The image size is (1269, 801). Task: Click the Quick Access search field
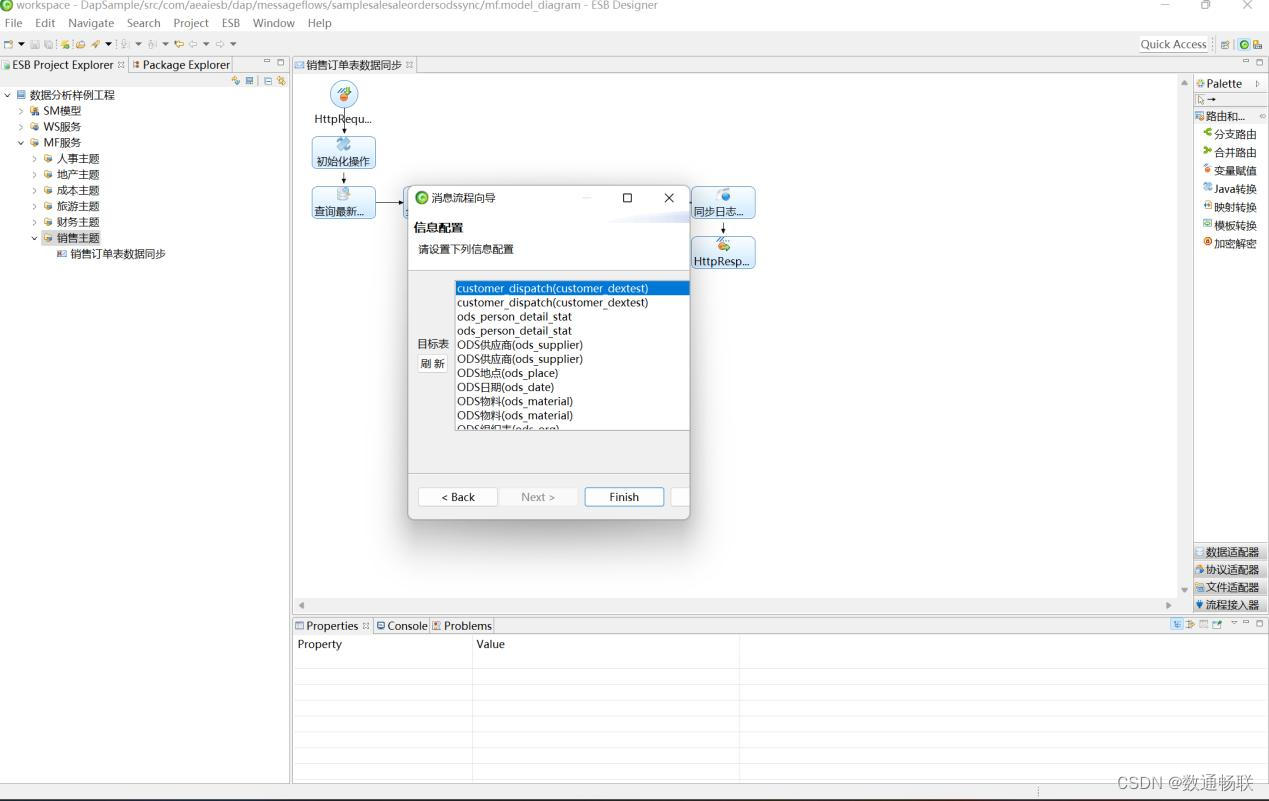click(x=1173, y=44)
